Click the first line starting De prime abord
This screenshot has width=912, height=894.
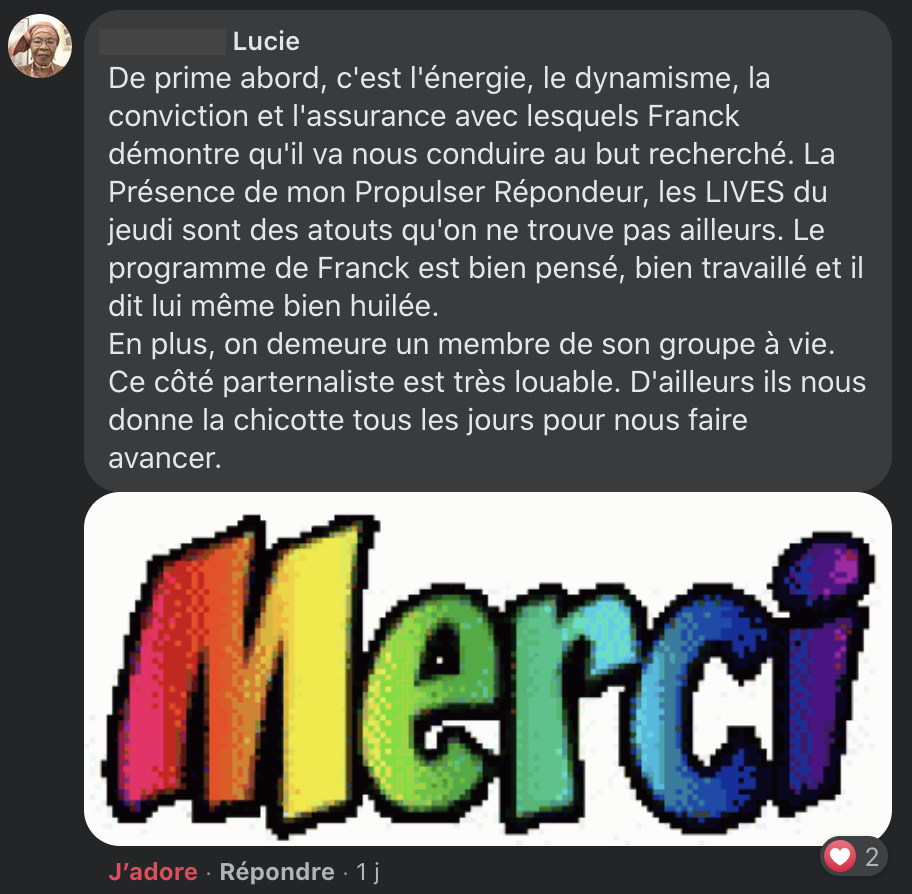pos(439,79)
